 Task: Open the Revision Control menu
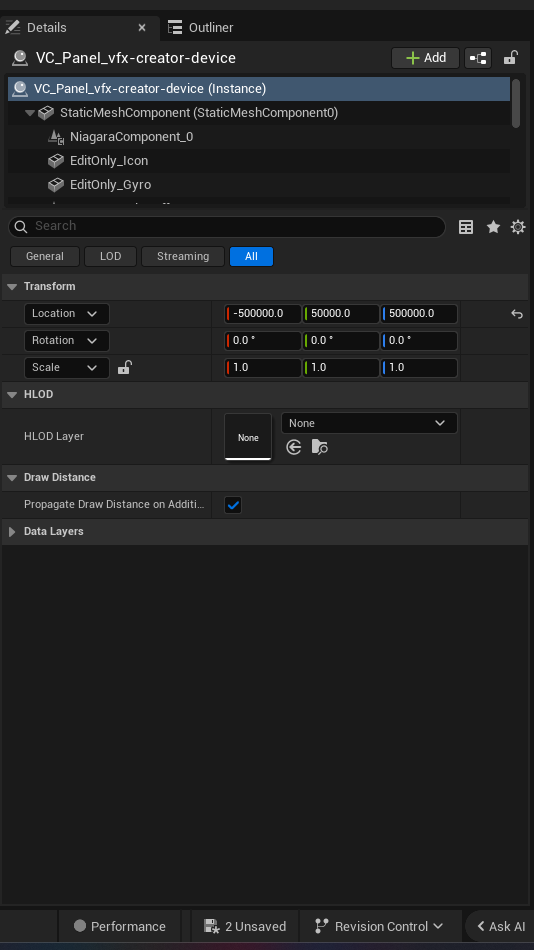[380, 926]
